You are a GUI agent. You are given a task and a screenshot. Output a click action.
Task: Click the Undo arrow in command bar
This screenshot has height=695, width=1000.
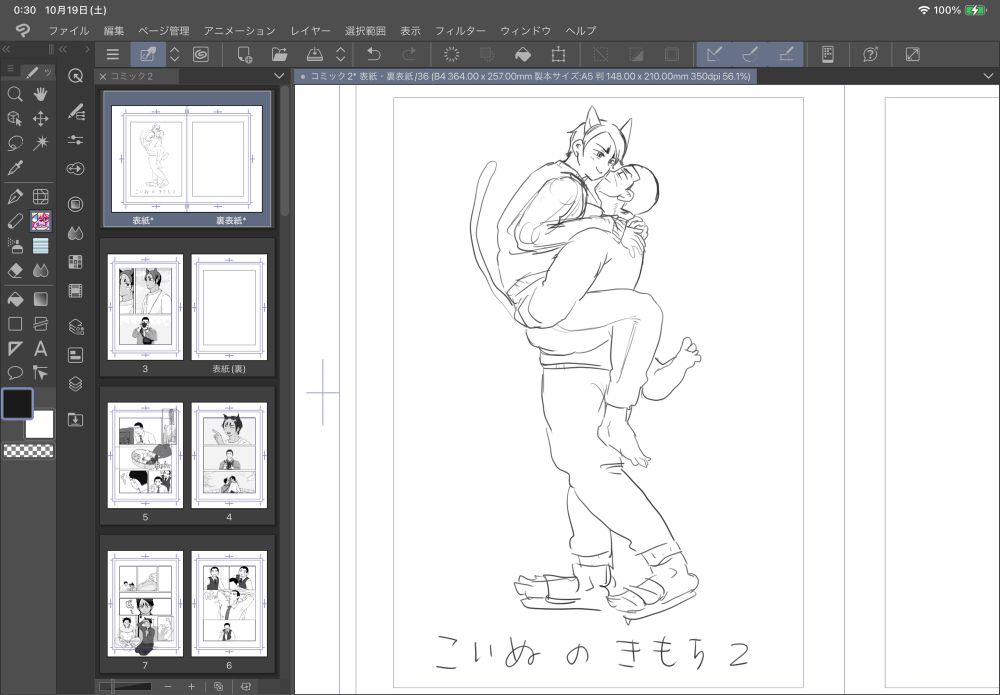(x=374, y=55)
